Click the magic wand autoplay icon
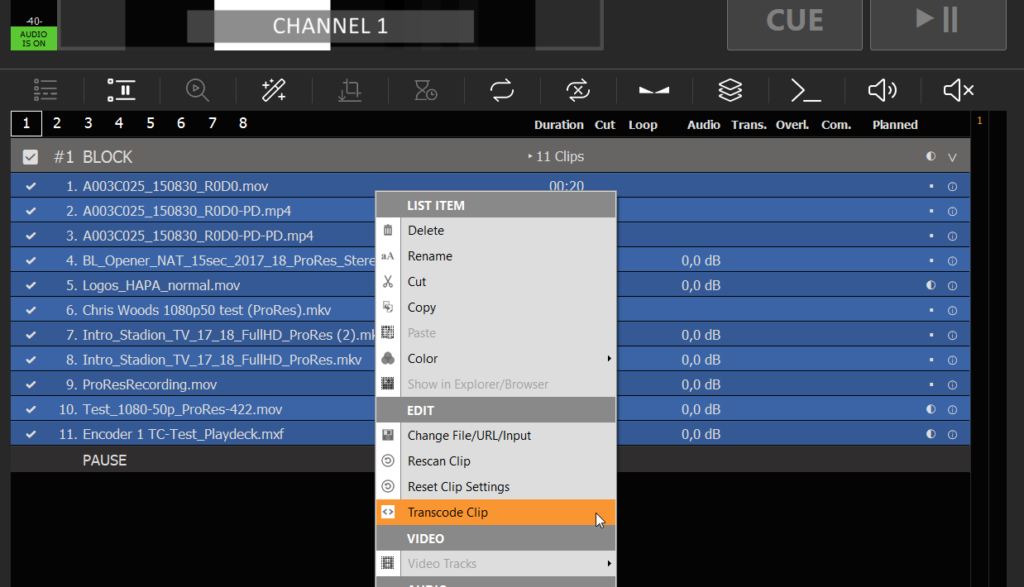Image resolution: width=1024 pixels, height=587 pixels. [273, 90]
